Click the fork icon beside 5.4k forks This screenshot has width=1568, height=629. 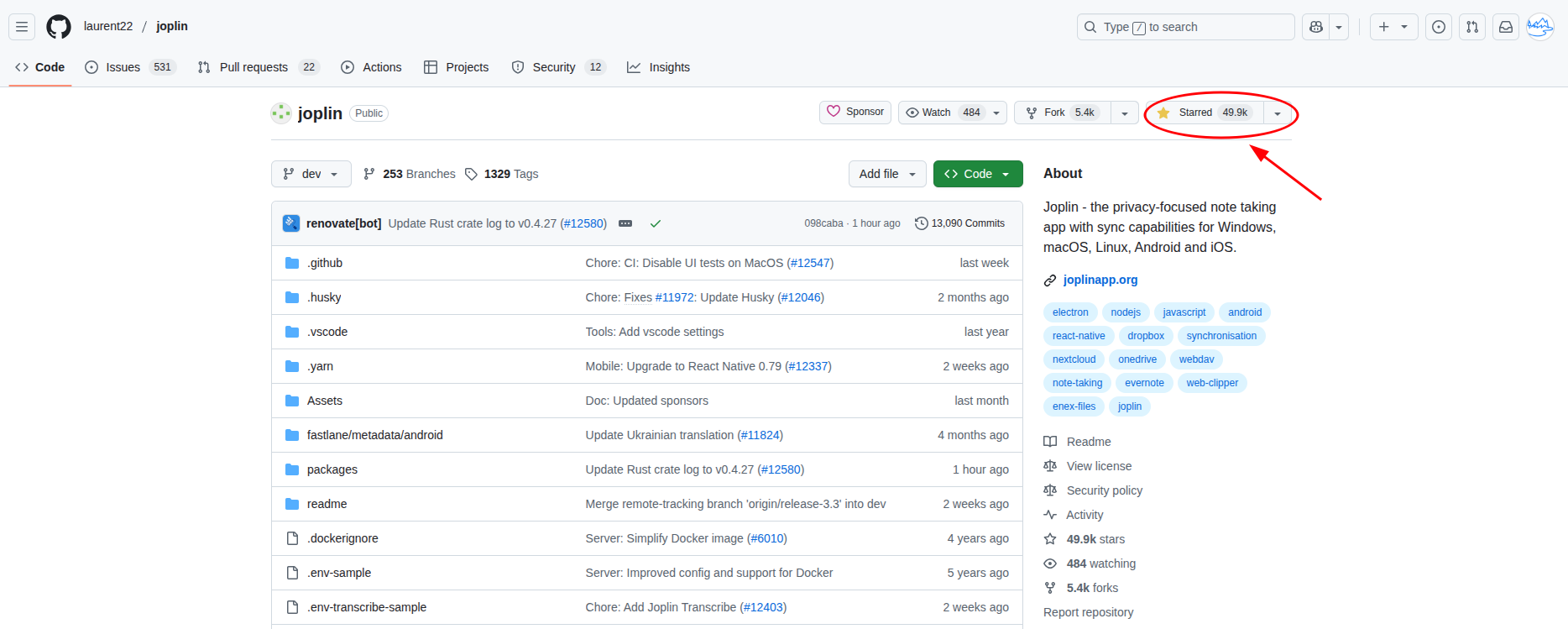pyautogui.click(x=1050, y=588)
